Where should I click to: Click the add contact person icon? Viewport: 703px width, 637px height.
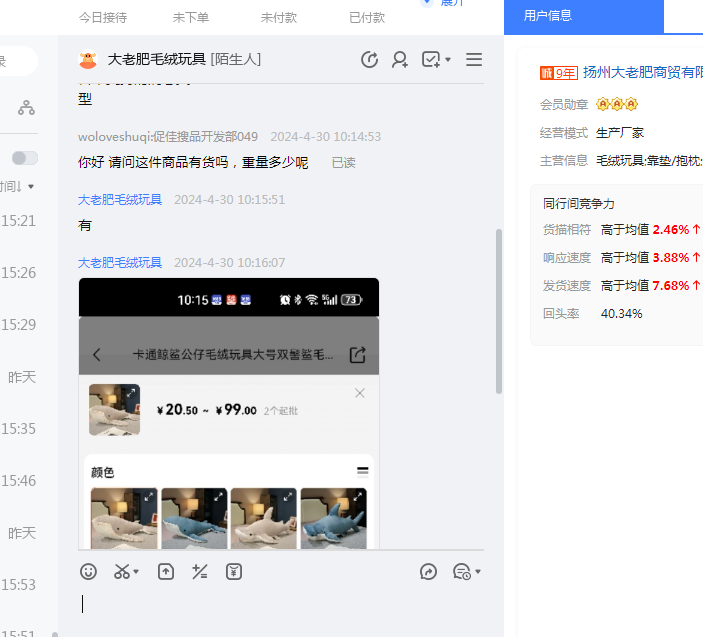click(x=400, y=60)
